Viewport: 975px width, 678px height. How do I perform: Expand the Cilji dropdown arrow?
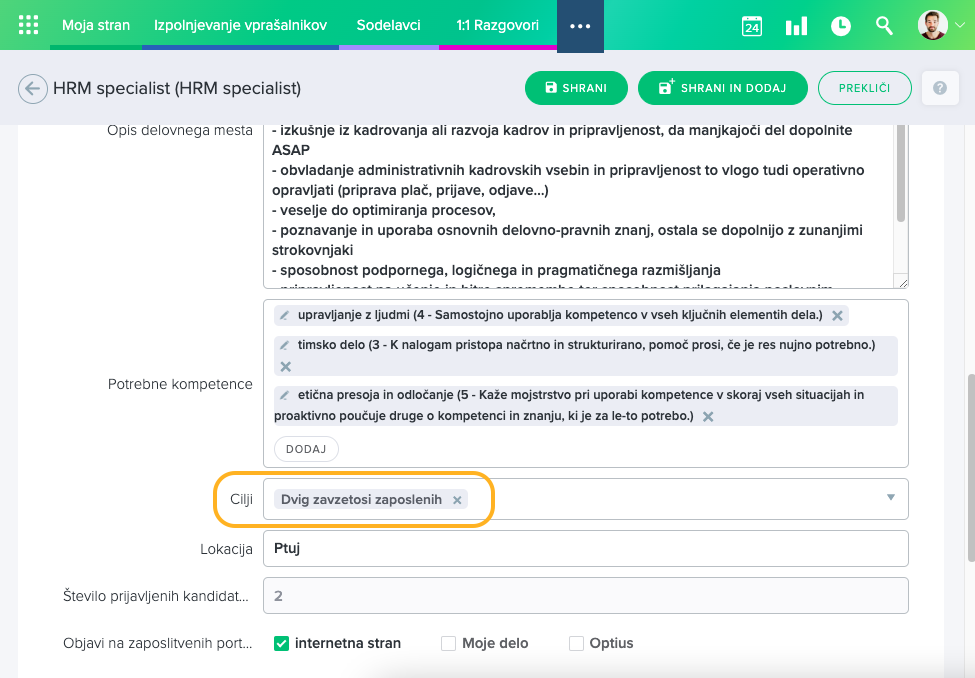tap(890, 498)
